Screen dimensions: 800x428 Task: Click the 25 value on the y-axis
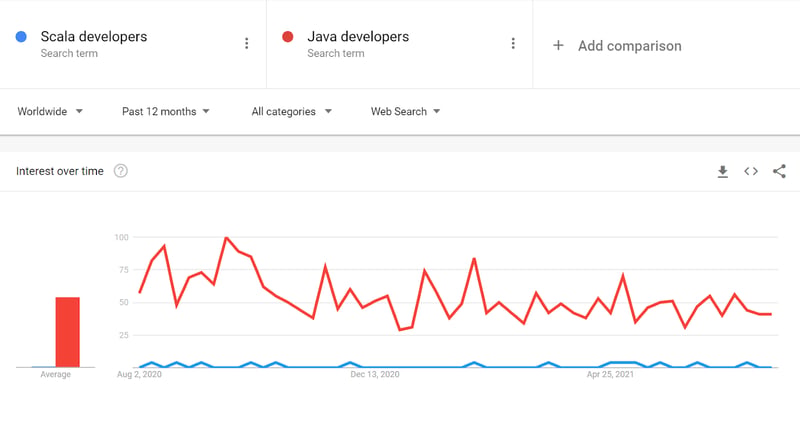[123, 335]
